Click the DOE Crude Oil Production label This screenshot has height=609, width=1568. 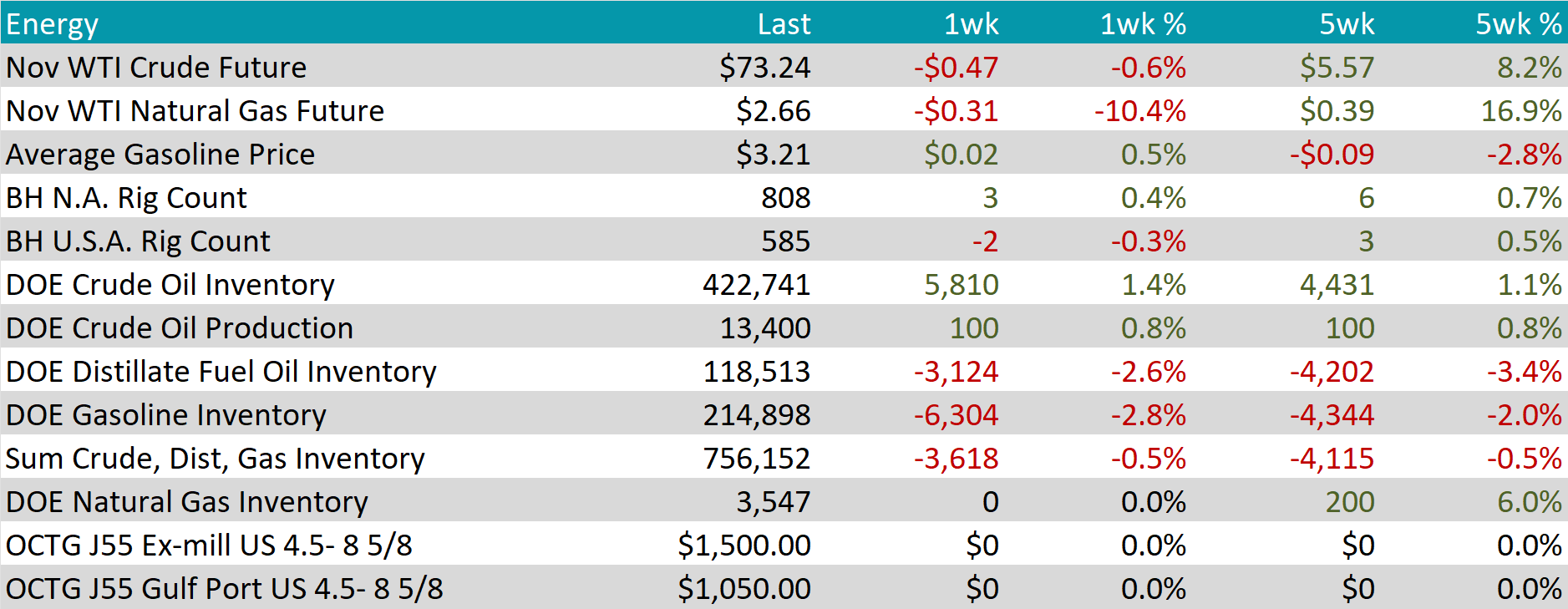click(x=180, y=328)
